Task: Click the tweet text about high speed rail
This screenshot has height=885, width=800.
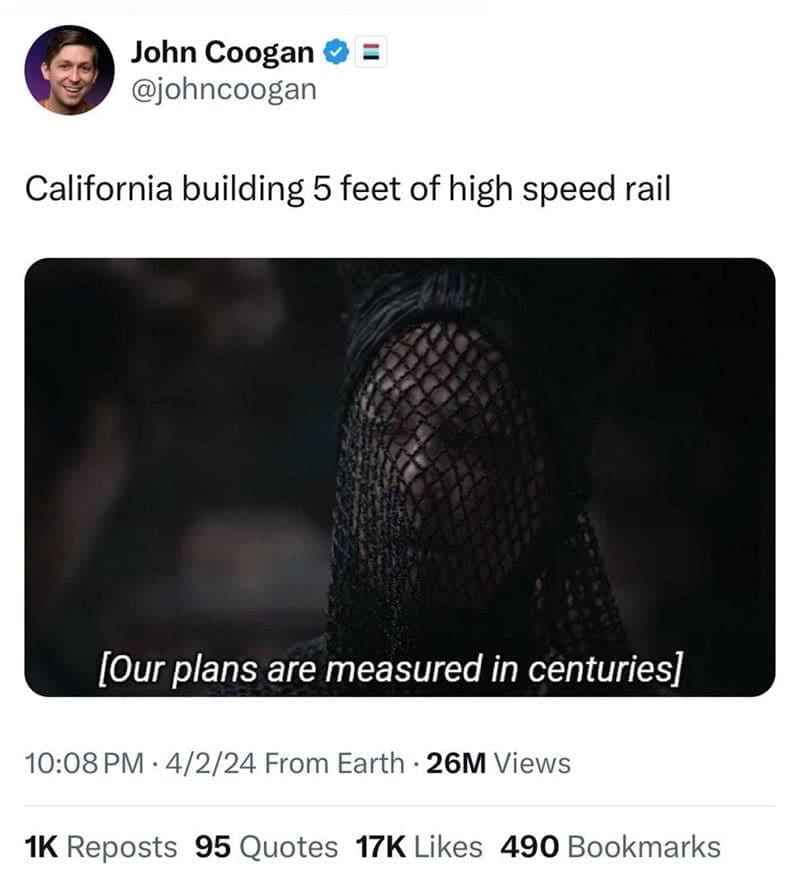Action: [347, 188]
